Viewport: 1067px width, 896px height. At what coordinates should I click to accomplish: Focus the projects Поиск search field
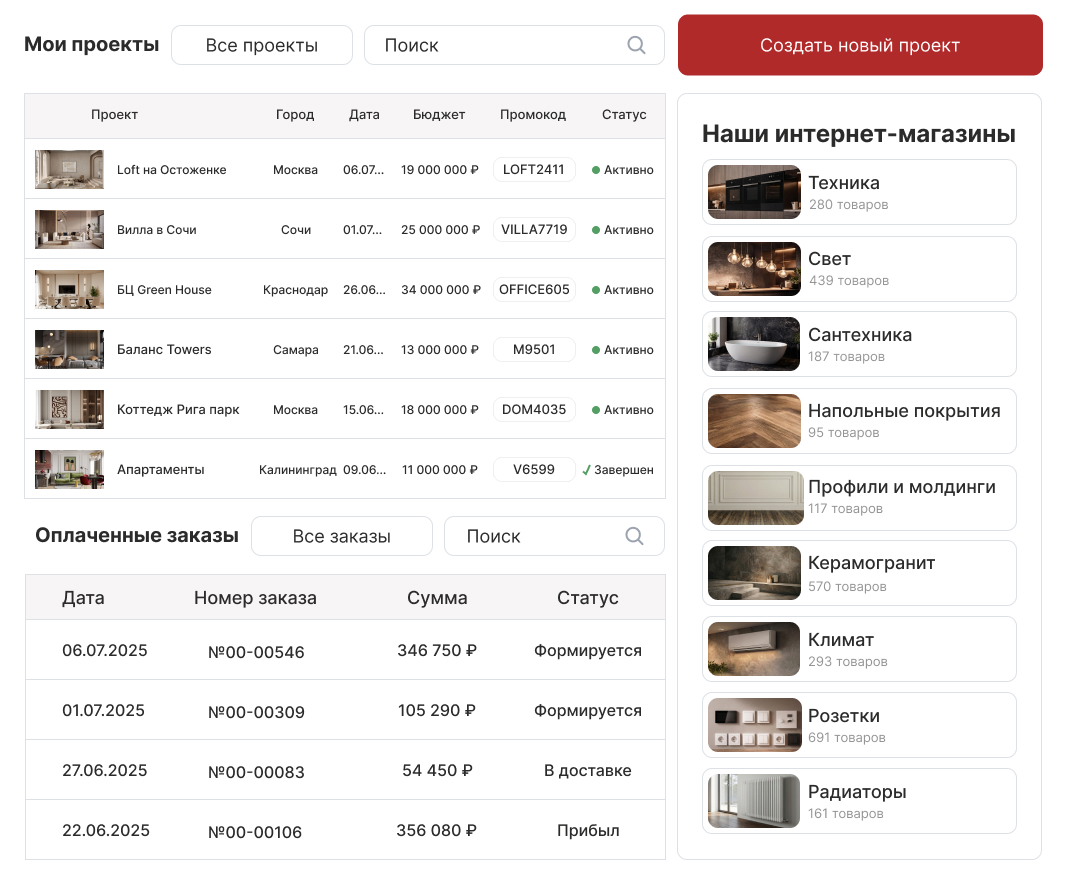tap(514, 46)
